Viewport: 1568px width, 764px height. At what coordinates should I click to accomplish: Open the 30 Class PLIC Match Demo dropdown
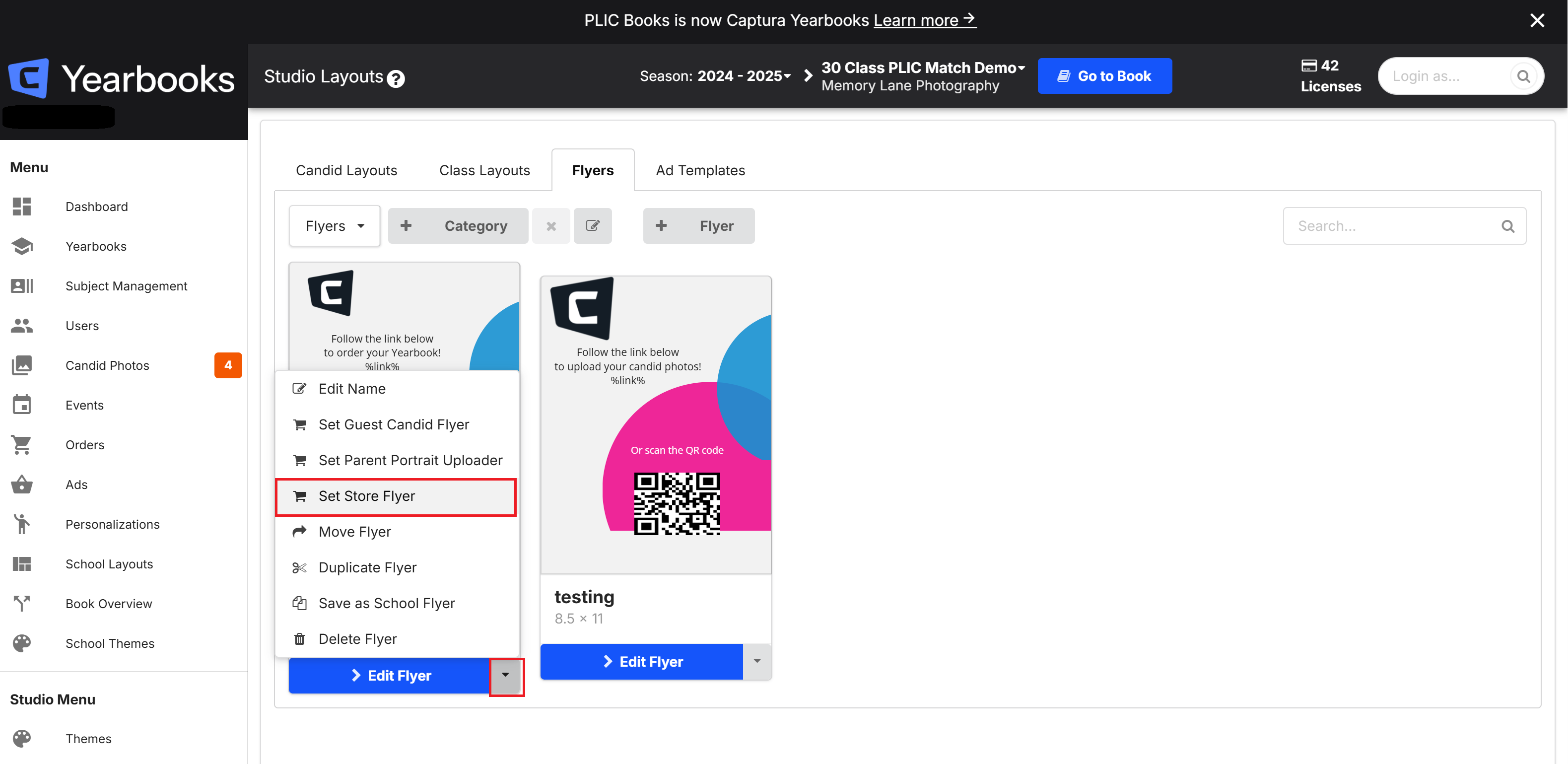[923, 68]
